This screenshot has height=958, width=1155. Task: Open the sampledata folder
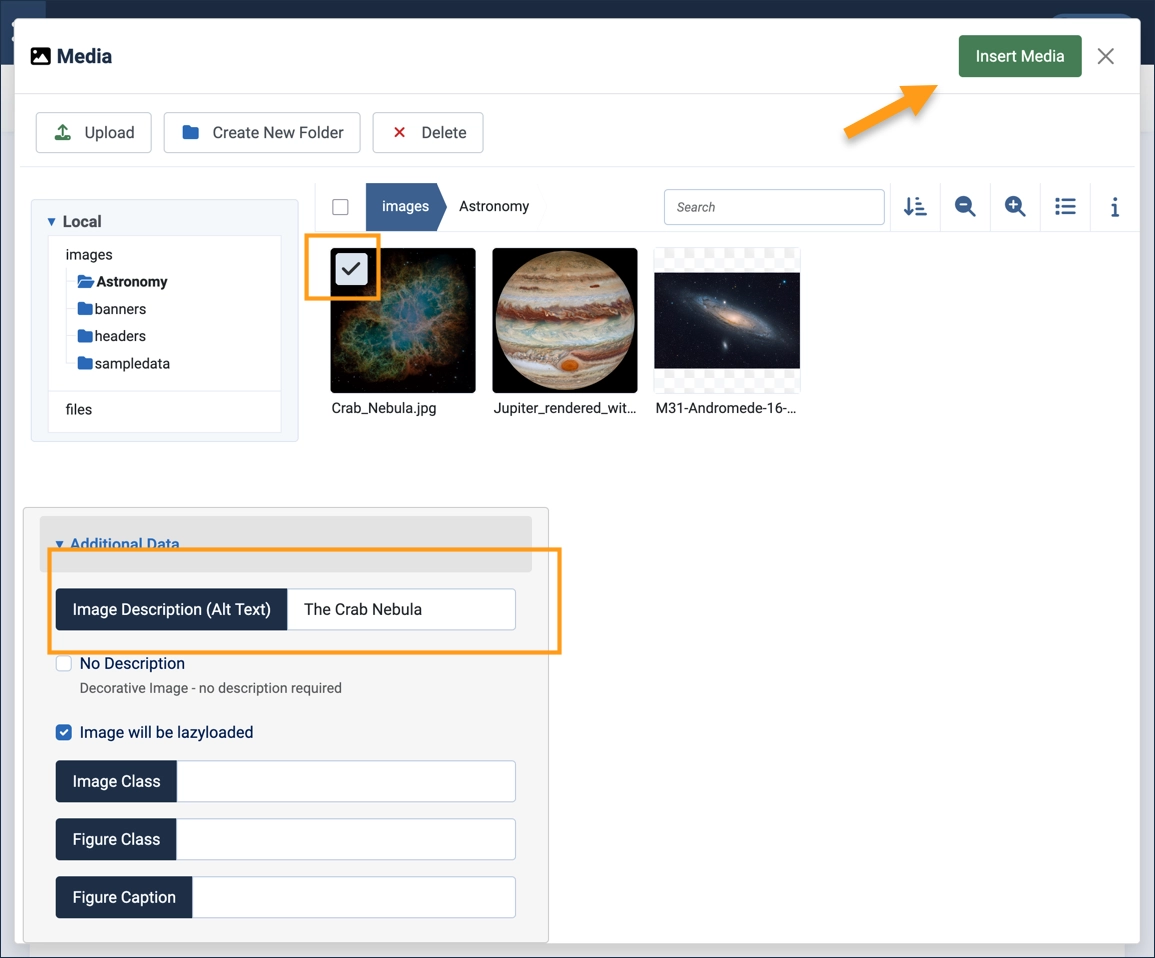click(x=131, y=364)
